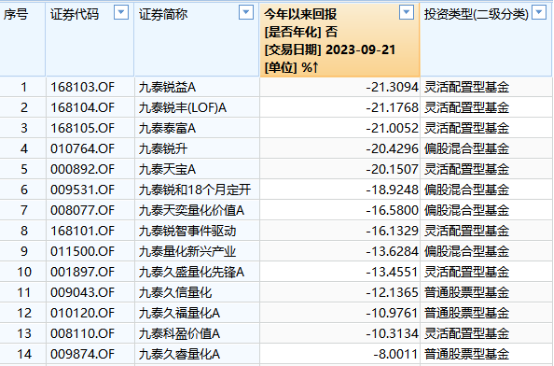554x366 pixels.
Task: Click 偏股混合型基金 in row 9
Action: point(467,252)
